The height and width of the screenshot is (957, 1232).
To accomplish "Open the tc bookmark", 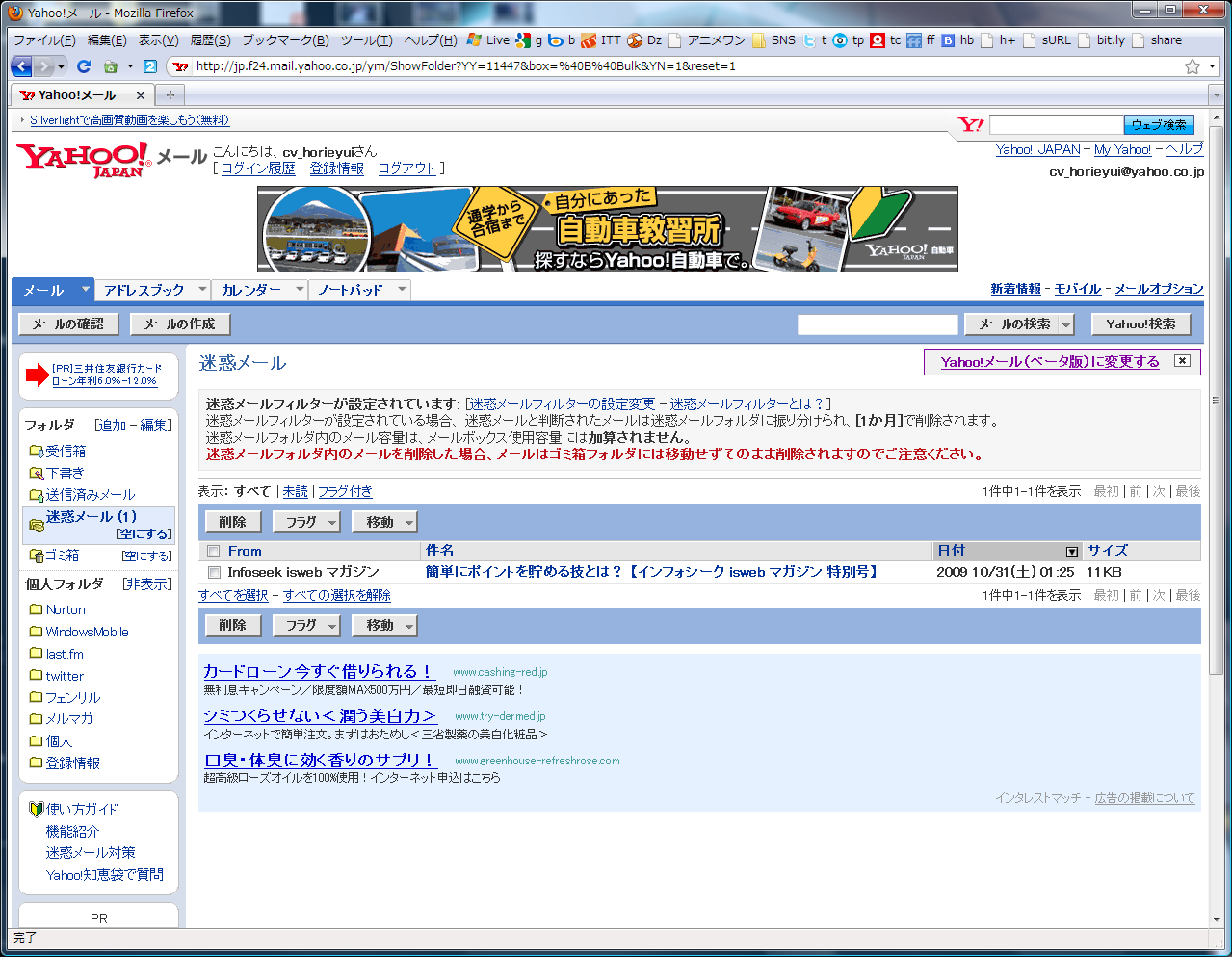I will [886, 40].
